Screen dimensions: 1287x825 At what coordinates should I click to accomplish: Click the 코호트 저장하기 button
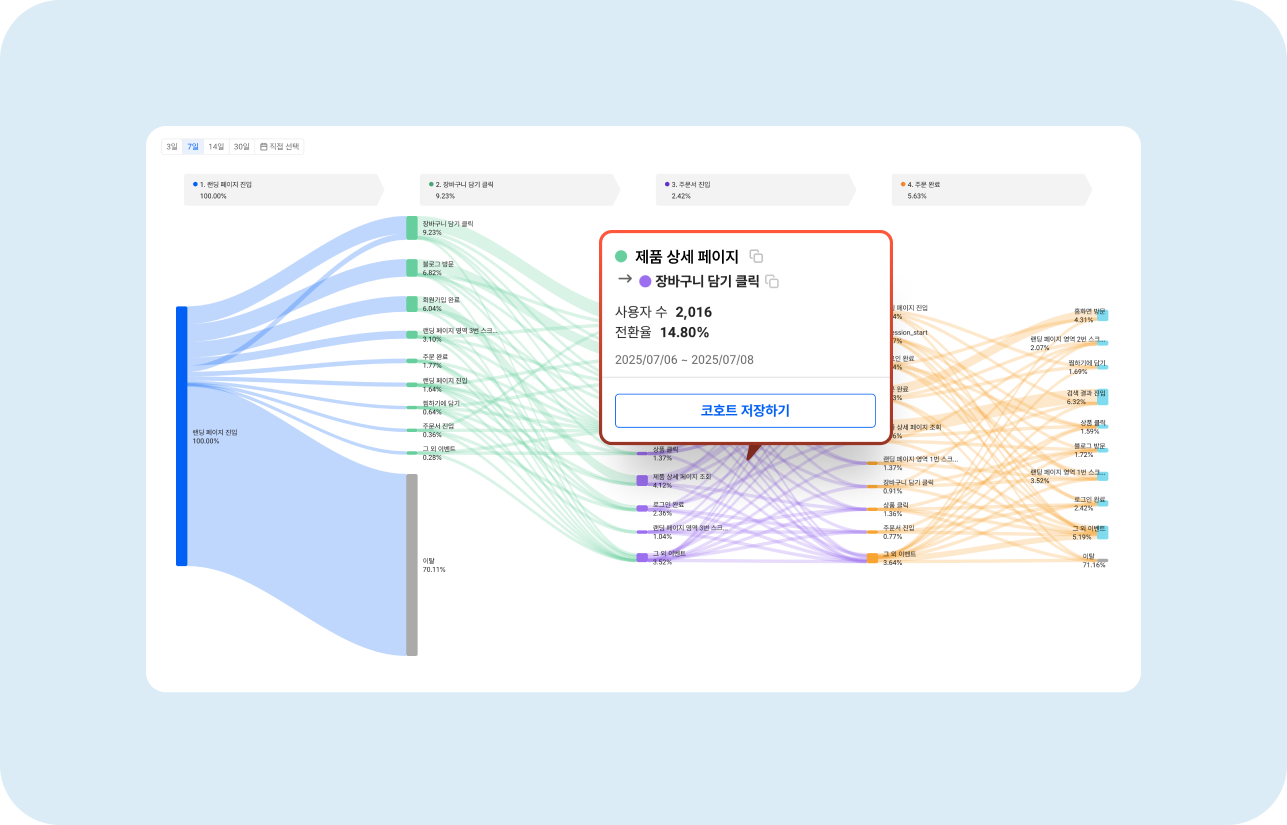tap(745, 411)
